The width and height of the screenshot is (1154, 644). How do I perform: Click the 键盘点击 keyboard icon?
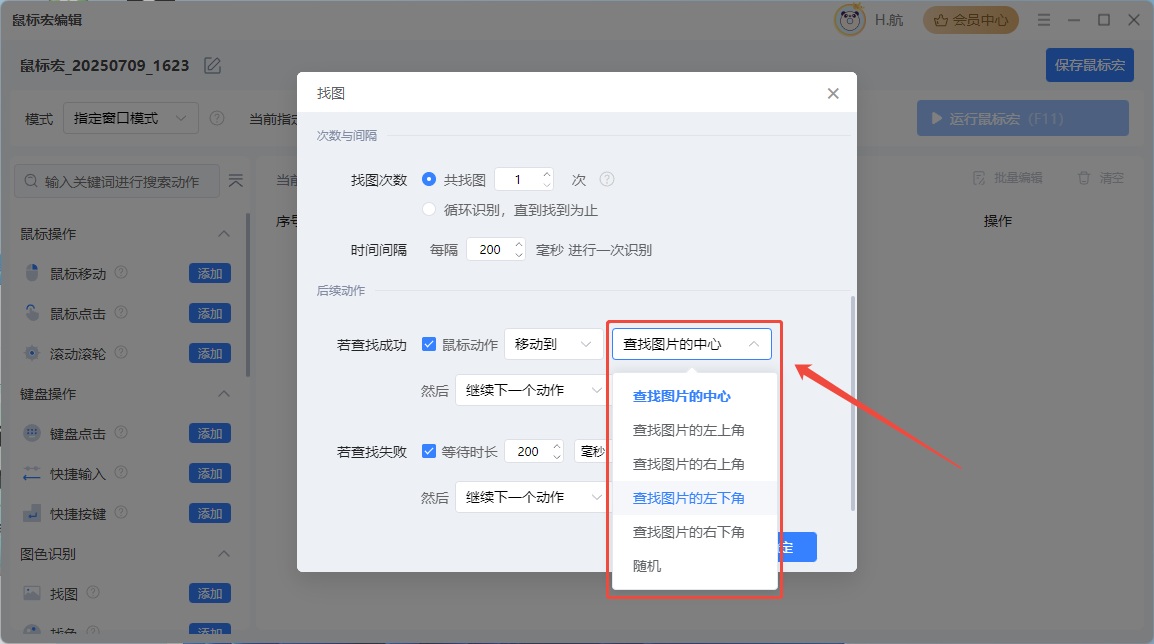(32, 433)
